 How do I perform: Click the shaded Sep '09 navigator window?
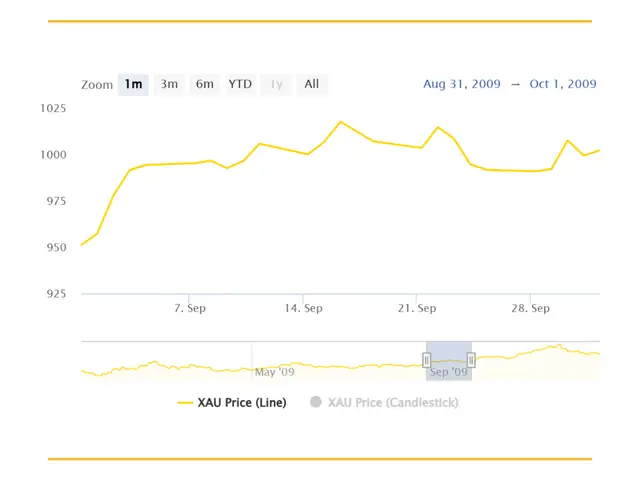point(449,361)
